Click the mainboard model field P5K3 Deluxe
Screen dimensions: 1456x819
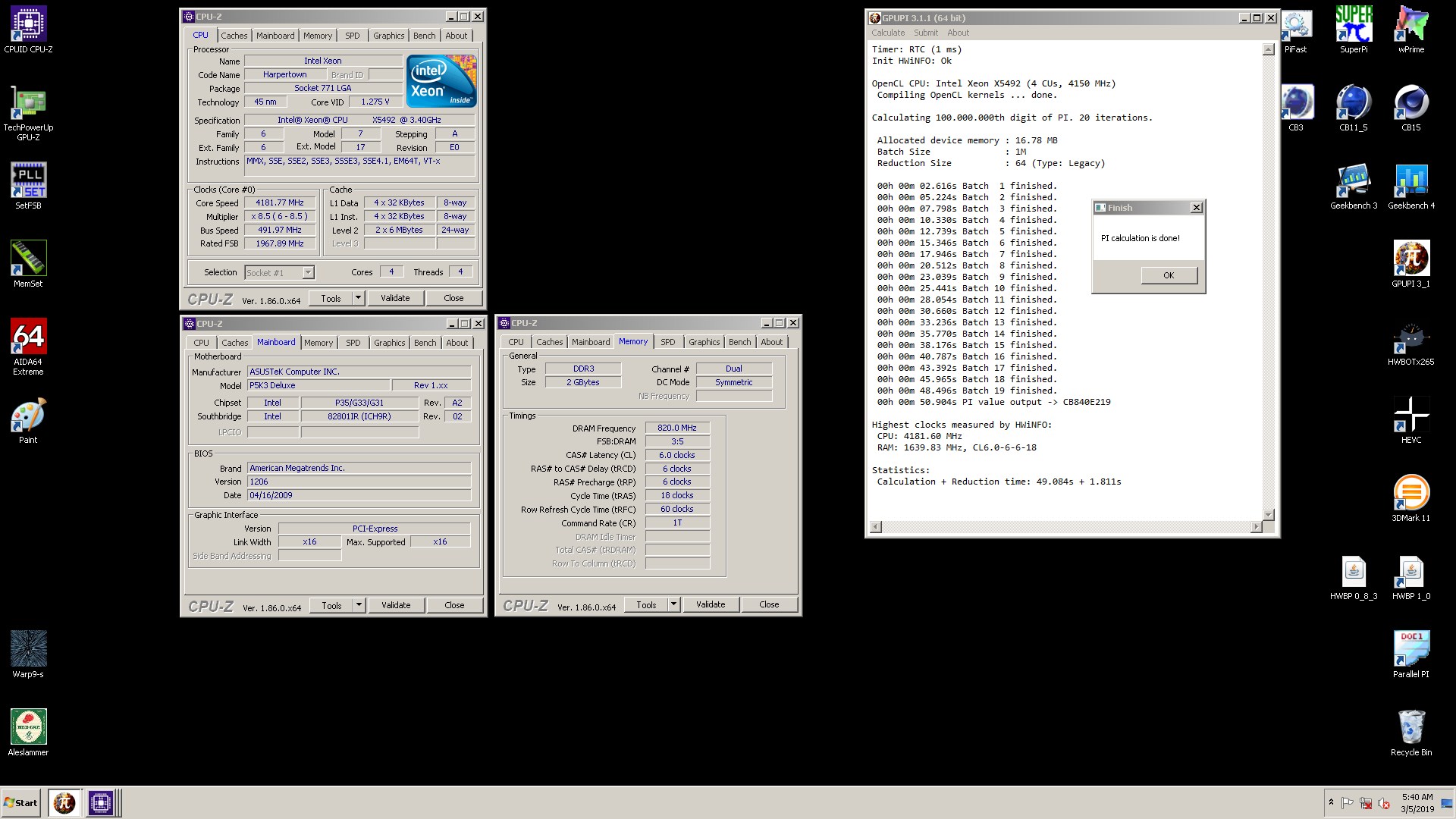[x=318, y=385]
